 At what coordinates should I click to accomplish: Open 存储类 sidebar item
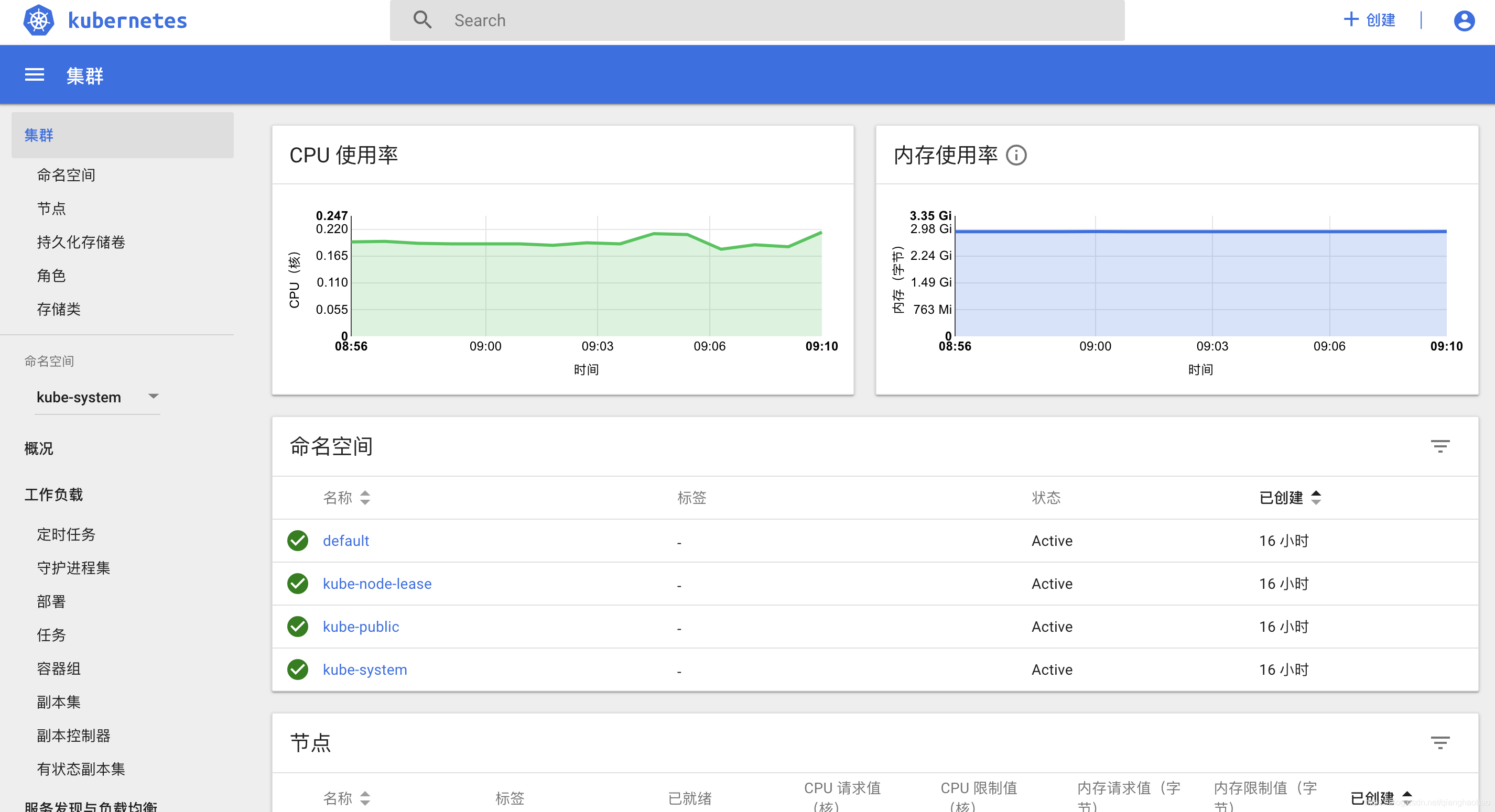coord(59,309)
